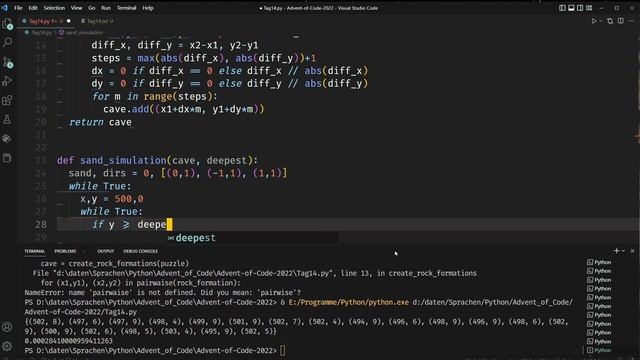Create a new terminal with plus icon
Viewport: 640px width, 360px height.
[616, 251]
